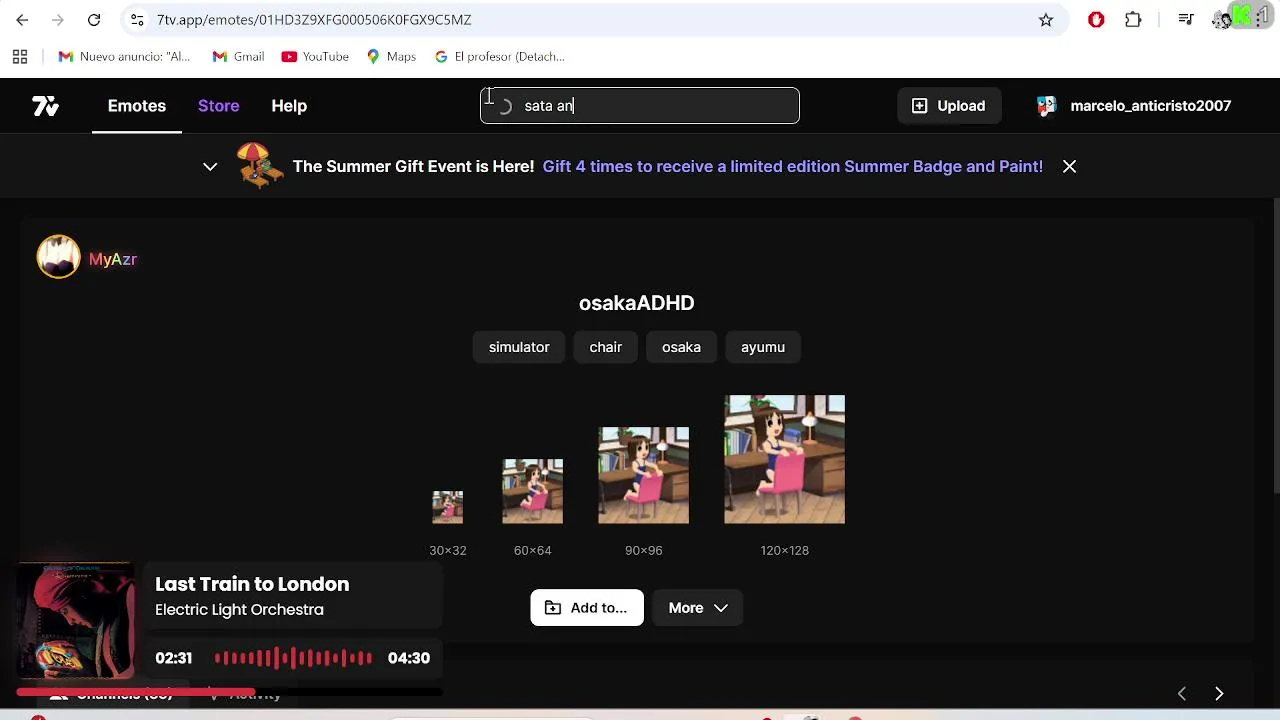The height and width of the screenshot is (720, 1280).
Task: Open MyAzr's avatar
Action: click(58, 257)
